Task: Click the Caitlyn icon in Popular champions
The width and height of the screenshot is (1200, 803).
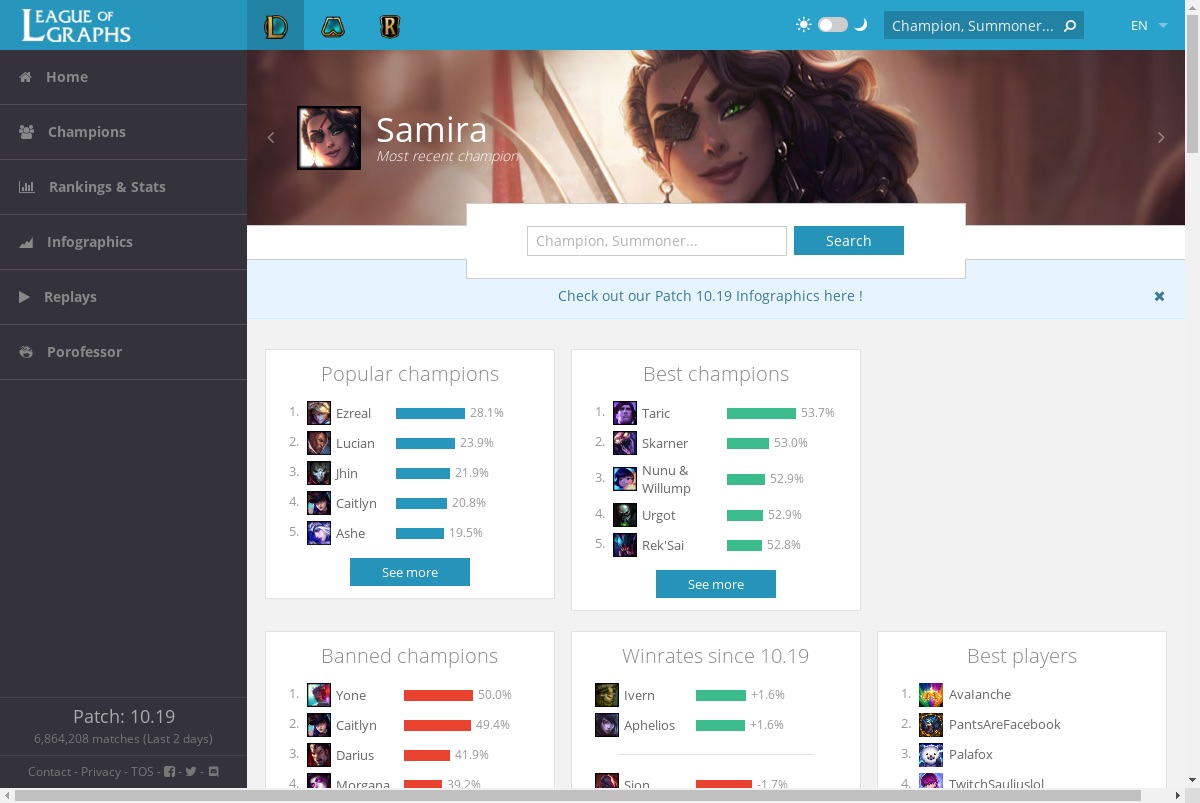Action: [319, 503]
